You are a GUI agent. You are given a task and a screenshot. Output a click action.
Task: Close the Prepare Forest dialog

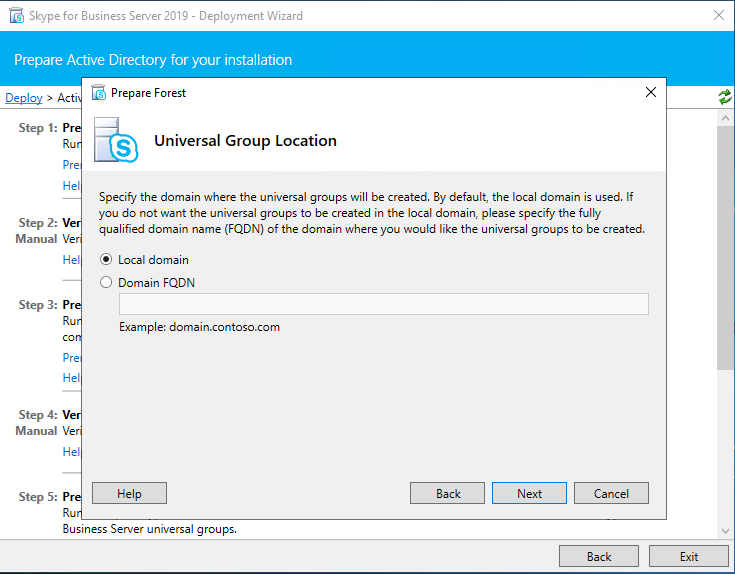click(x=651, y=93)
